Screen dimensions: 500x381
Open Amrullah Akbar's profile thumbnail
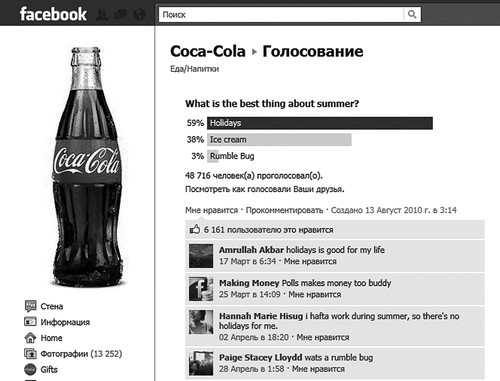pos(201,256)
